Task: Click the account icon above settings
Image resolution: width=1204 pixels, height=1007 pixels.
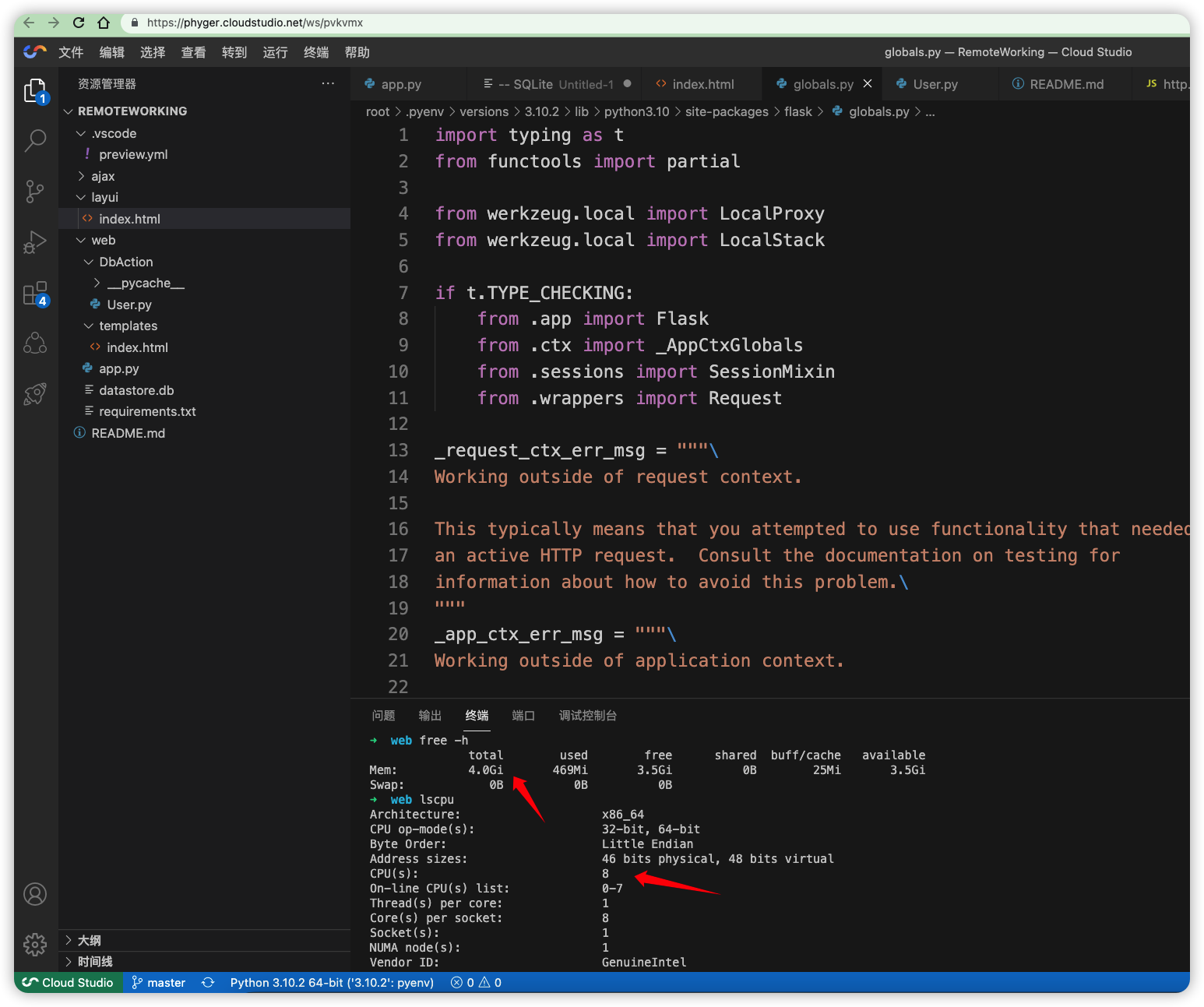Action: pyautogui.click(x=35, y=894)
